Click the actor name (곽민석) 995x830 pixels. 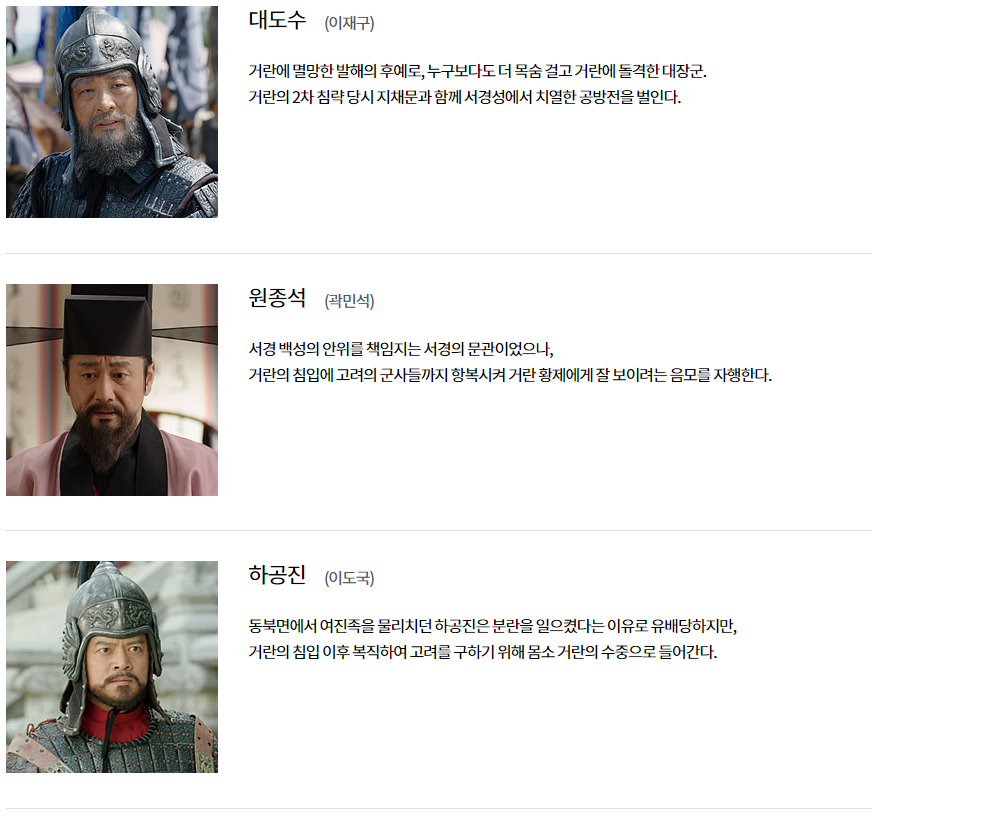coord(349,301)
